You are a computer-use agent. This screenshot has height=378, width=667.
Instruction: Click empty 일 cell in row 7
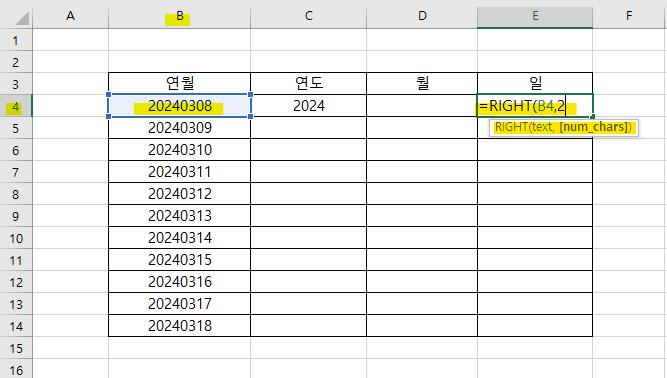pos(535,172)
